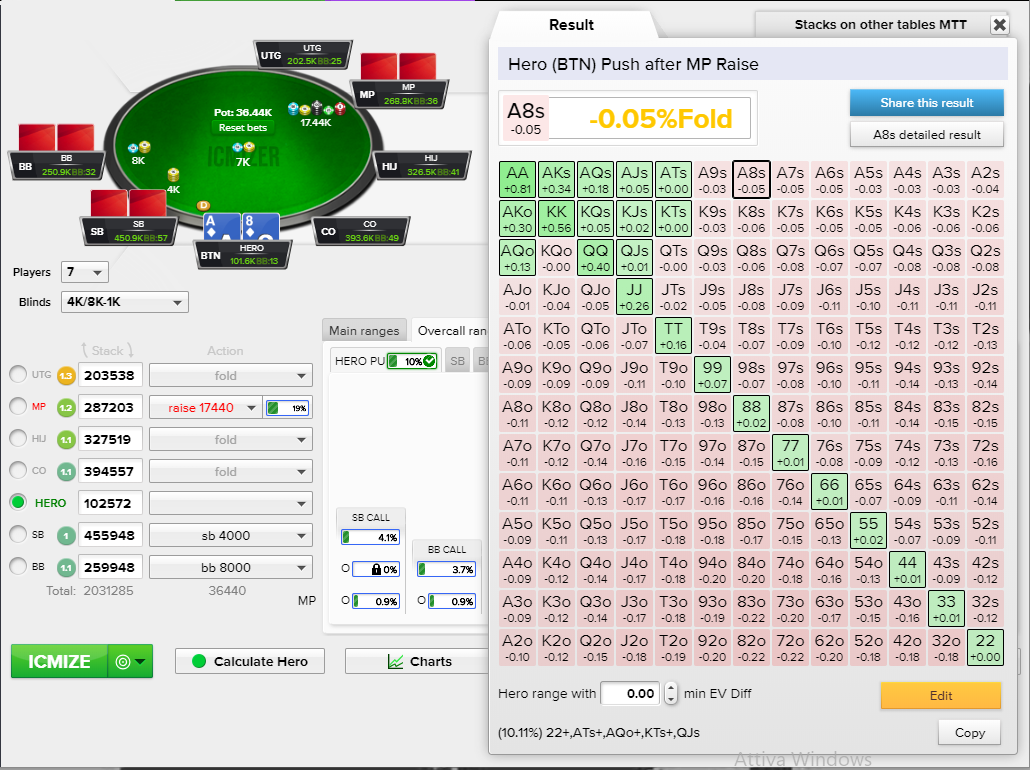This screenshot has height=770, width=1030.
Task: Click Hero's eight card on the table
Action: tap(261, 227)
